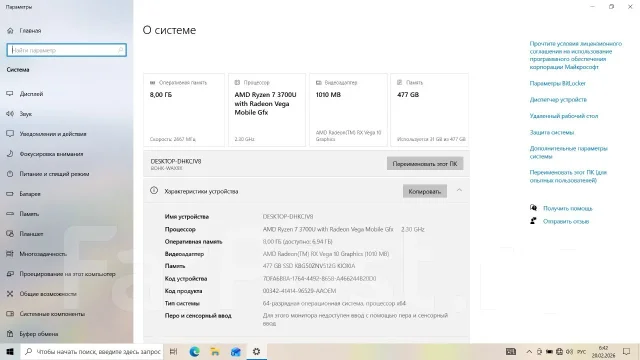The width and height of the screenshot is (640, 360).
Task: Open touch keyboard icon in tray
Action: click(x=511, y=351)
